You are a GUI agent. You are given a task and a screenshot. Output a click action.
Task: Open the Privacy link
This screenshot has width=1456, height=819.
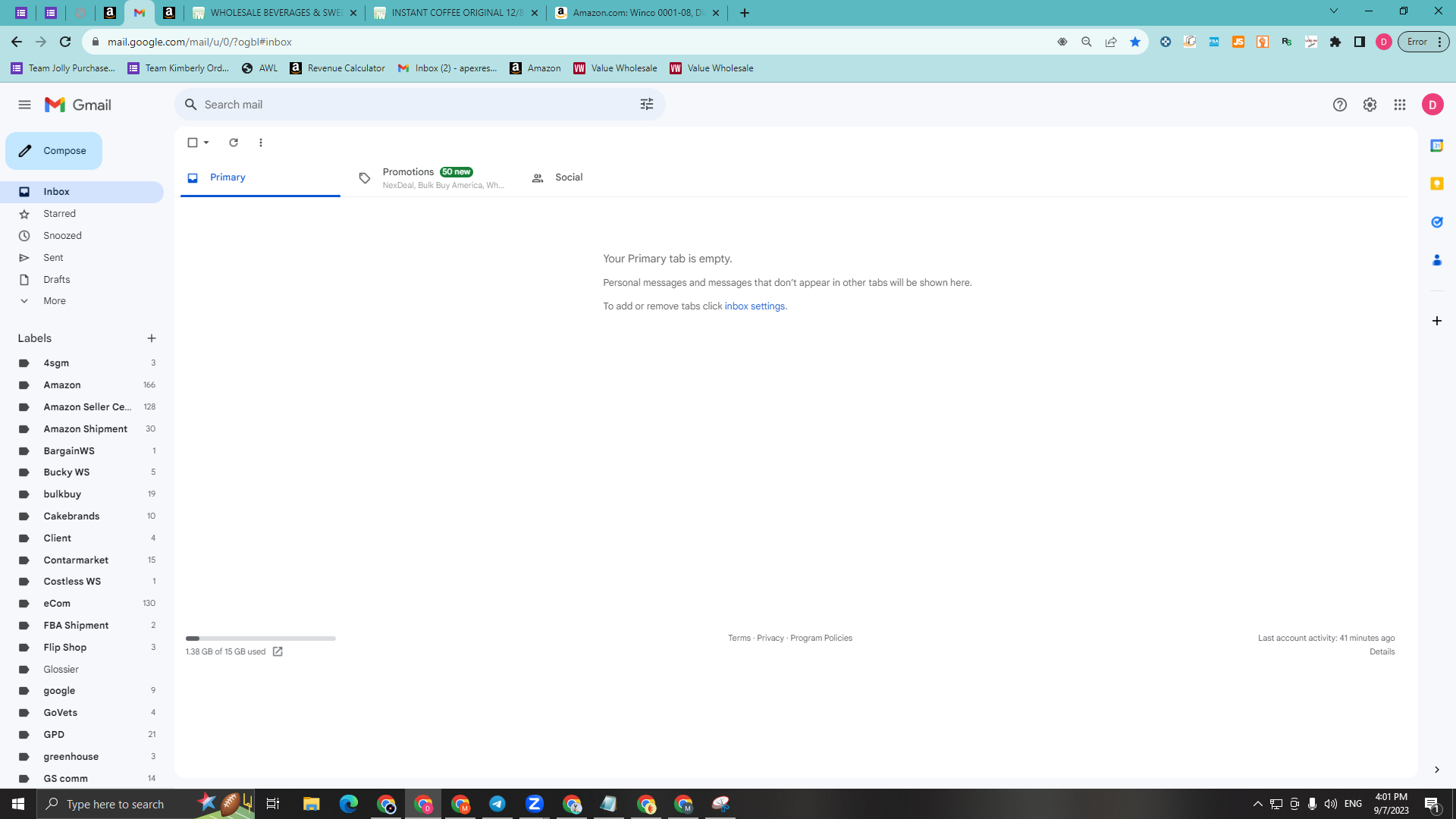770,639
